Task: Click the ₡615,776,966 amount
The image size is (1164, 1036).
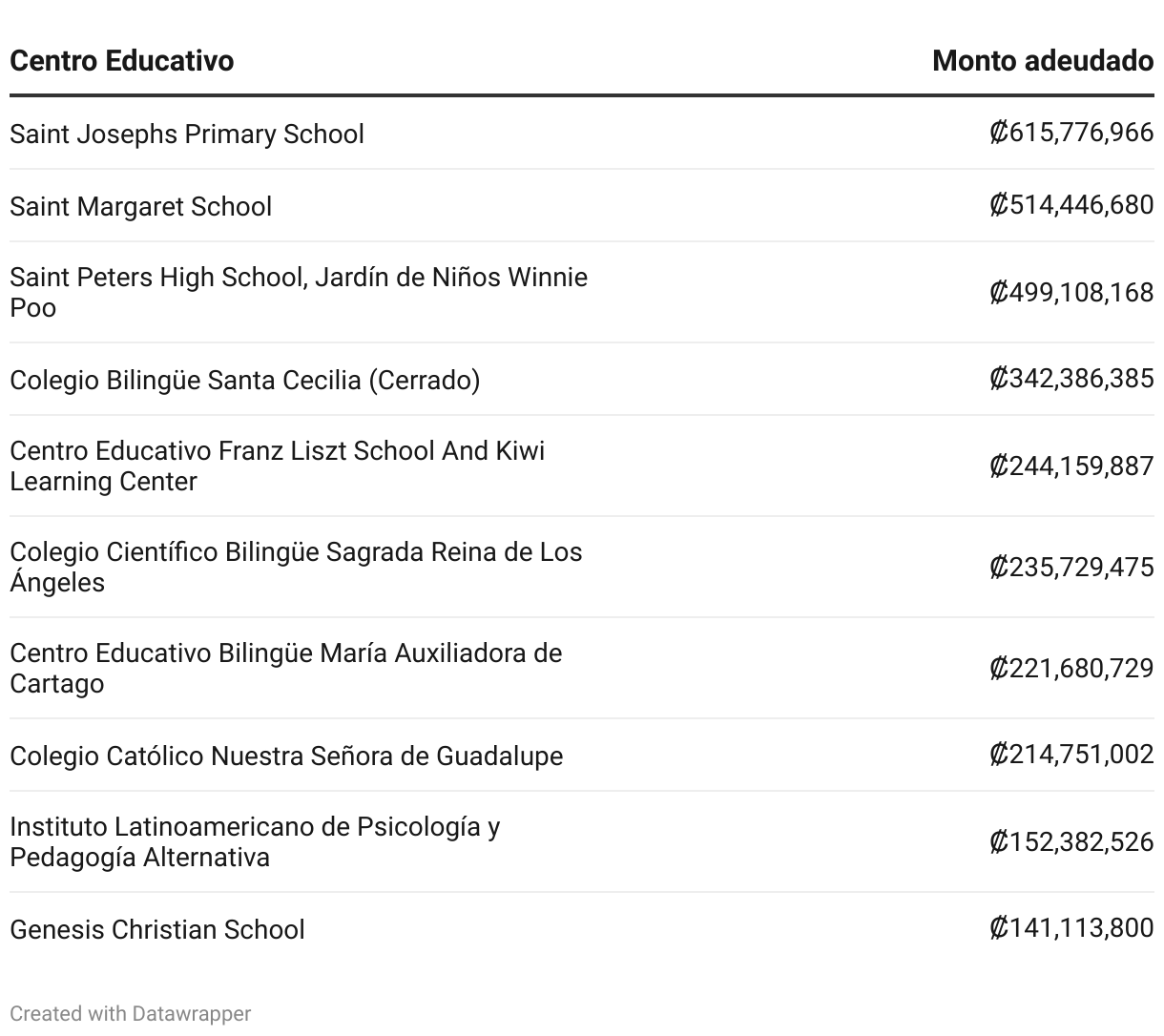Action: pyautogui.click(x=1070, y=132)
